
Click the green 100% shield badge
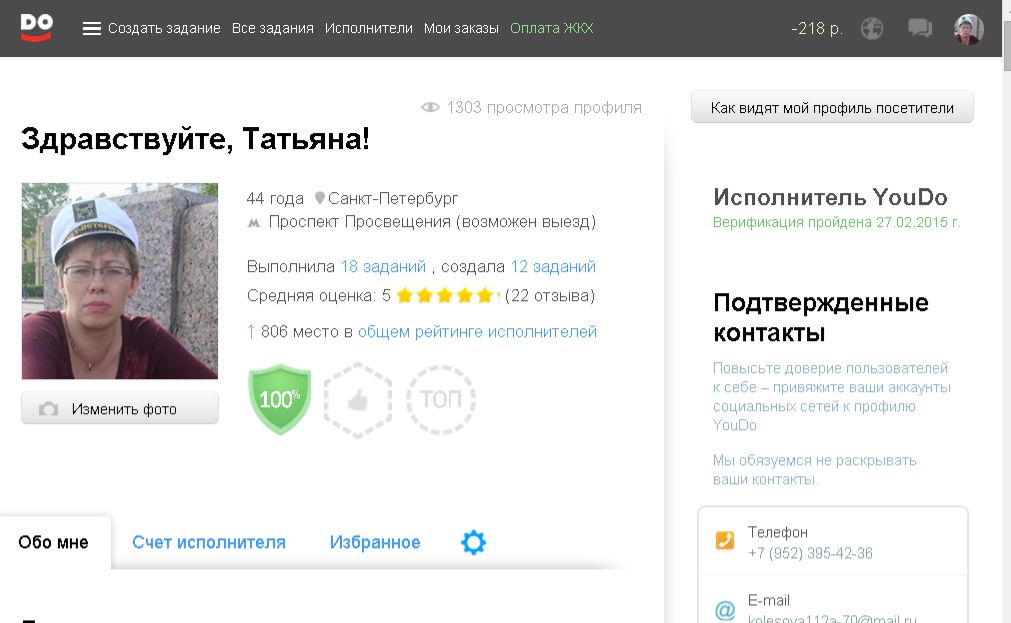280,399
